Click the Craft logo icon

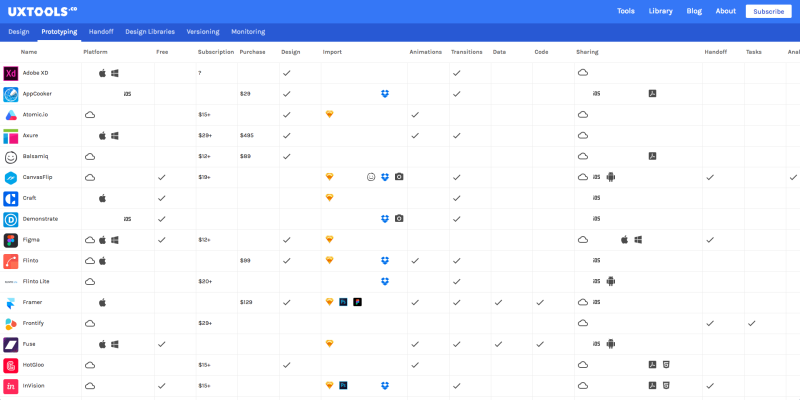coord(11,198)
